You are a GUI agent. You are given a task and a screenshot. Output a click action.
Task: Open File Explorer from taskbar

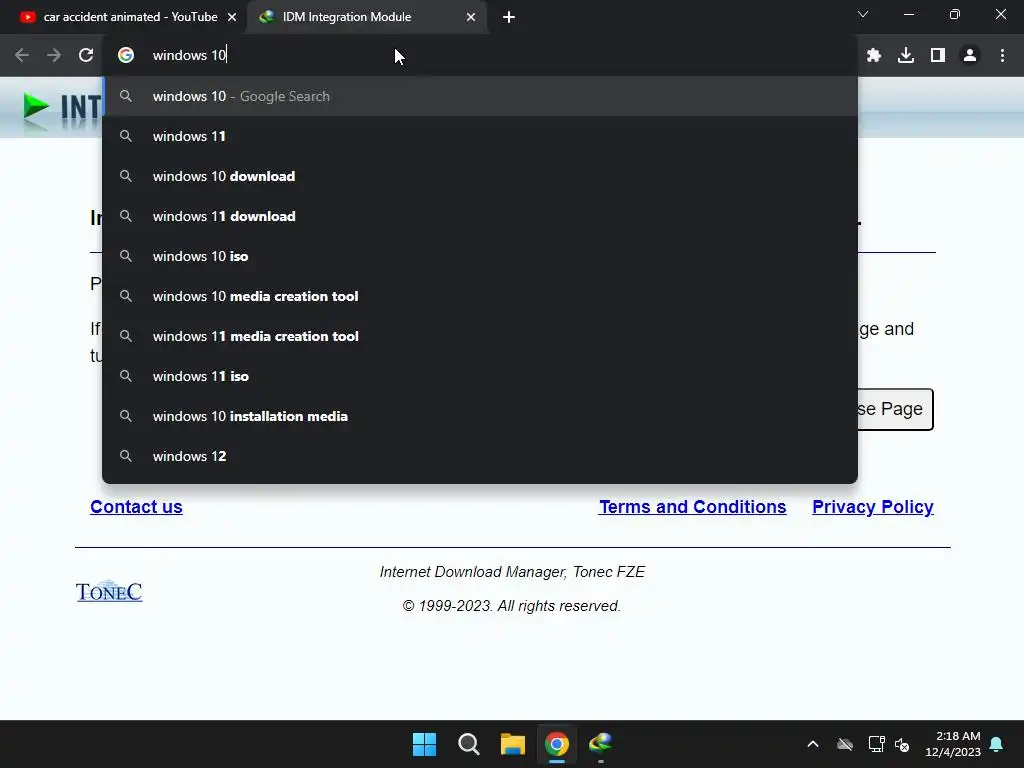pyautogui.click(x=513, y=744)
